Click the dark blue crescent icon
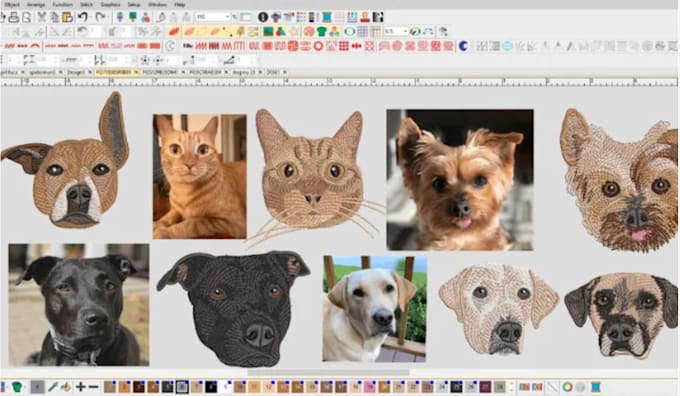 click(x=463, y=46)
